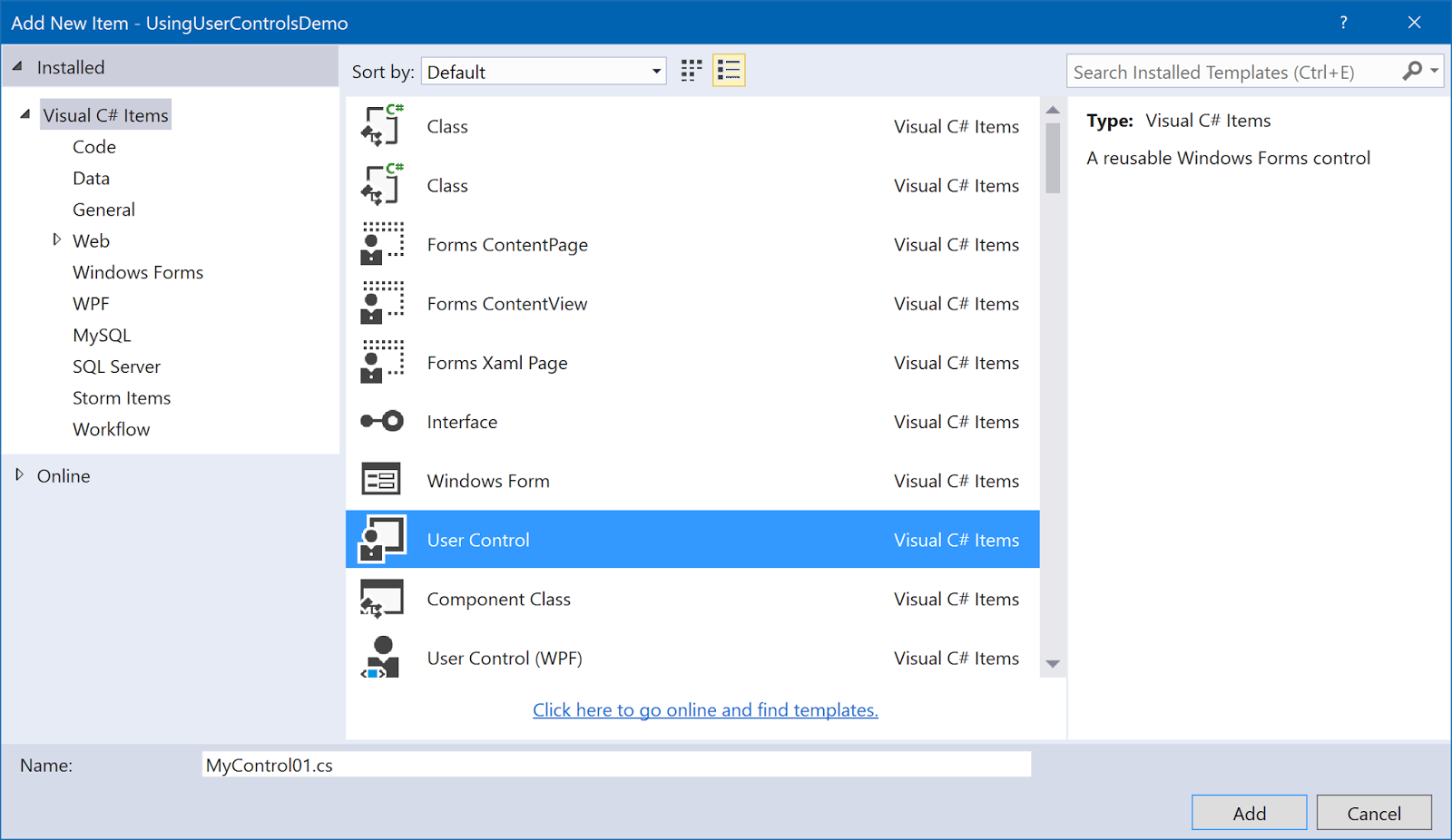
Task: Switch to small icons view
Action: click(x=691, y=70)
